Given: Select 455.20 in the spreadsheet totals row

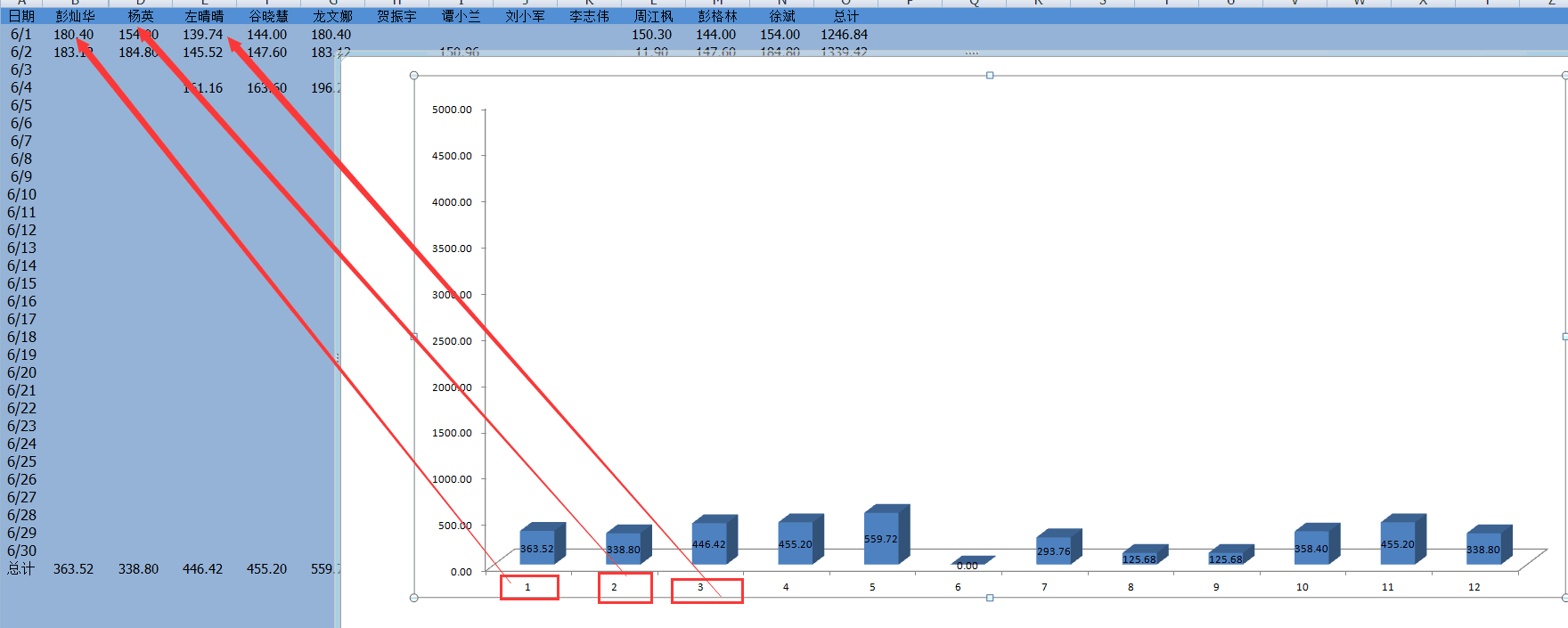Looking at the screenshot, I should [x=267, y=568].
